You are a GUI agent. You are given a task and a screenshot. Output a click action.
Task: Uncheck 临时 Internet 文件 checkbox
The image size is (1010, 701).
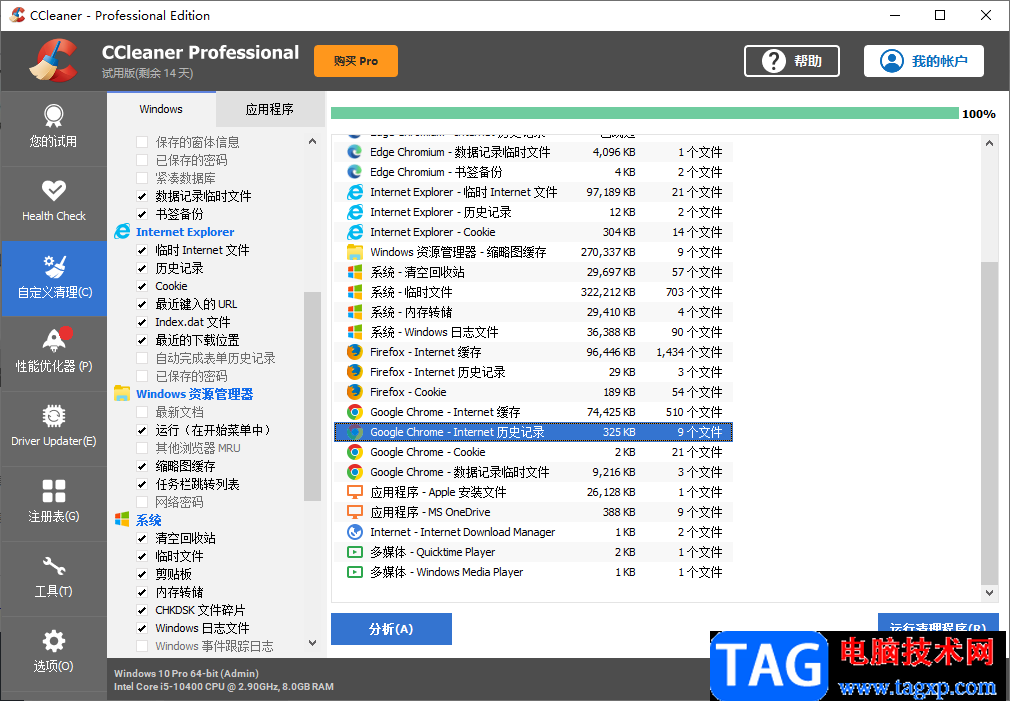coord(142,250)
